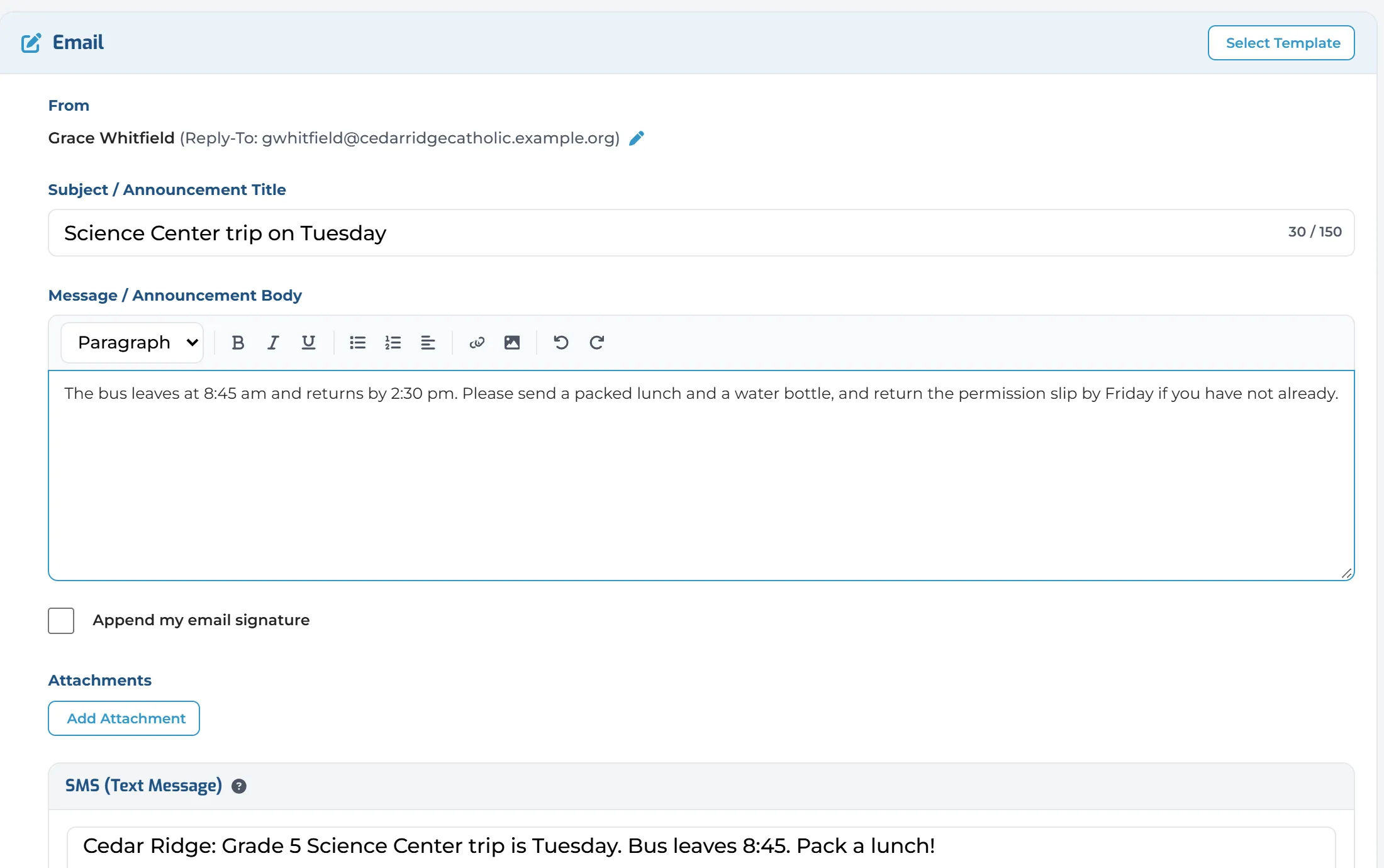Insert a numbered list
1384x868 pixels.
tap(393, 343)
